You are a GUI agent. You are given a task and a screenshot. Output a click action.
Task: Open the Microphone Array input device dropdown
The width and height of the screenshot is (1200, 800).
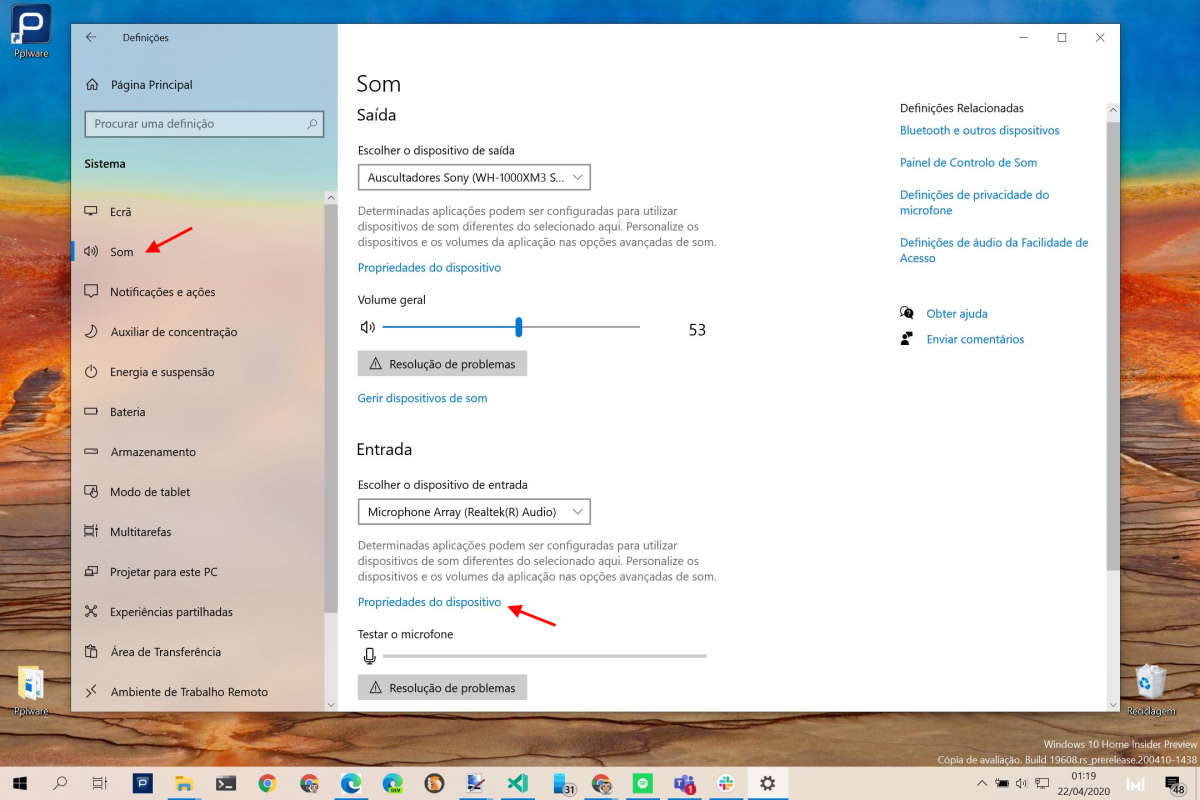click(x=474, y=511)
